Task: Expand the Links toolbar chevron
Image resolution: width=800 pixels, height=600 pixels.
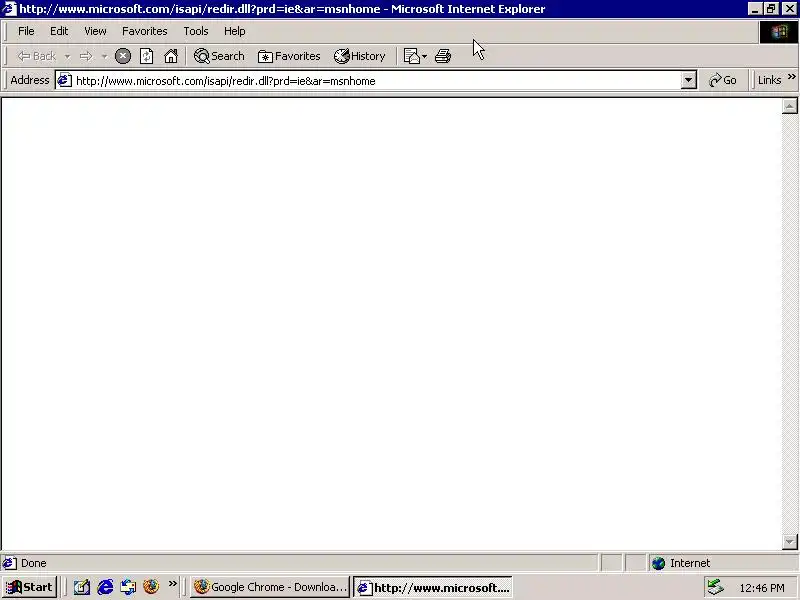Action: (791, 77)
